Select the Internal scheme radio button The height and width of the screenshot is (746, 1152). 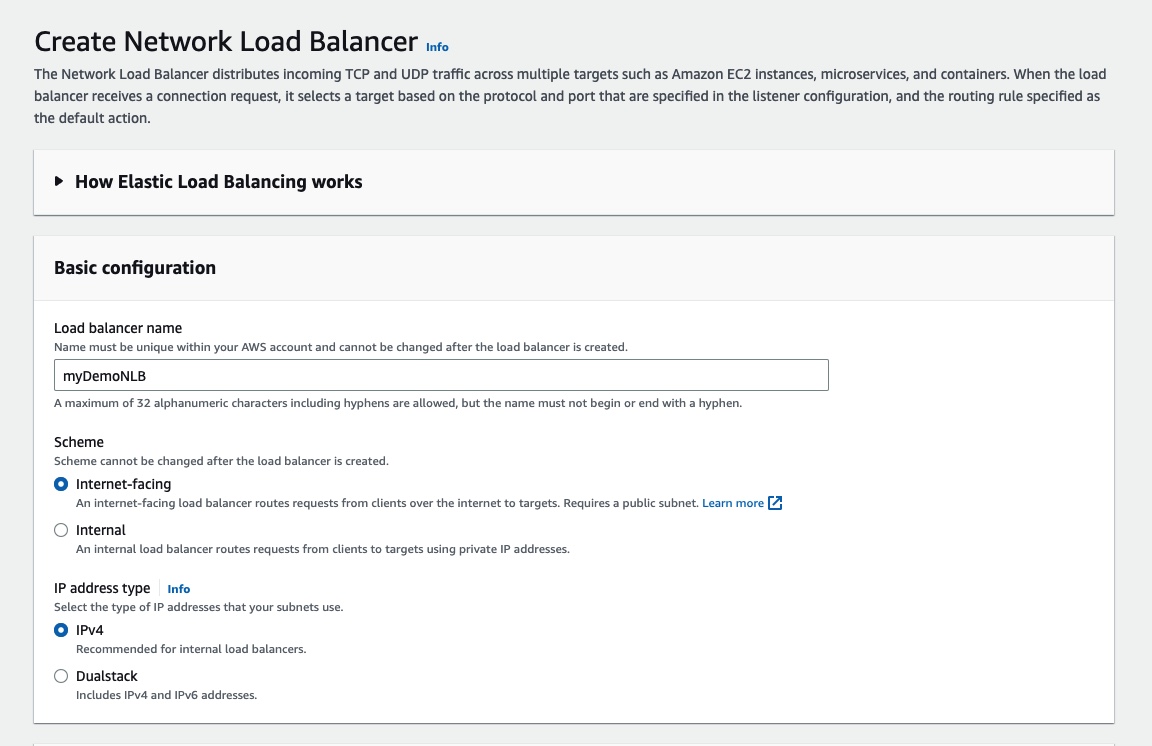coord(61,530)
